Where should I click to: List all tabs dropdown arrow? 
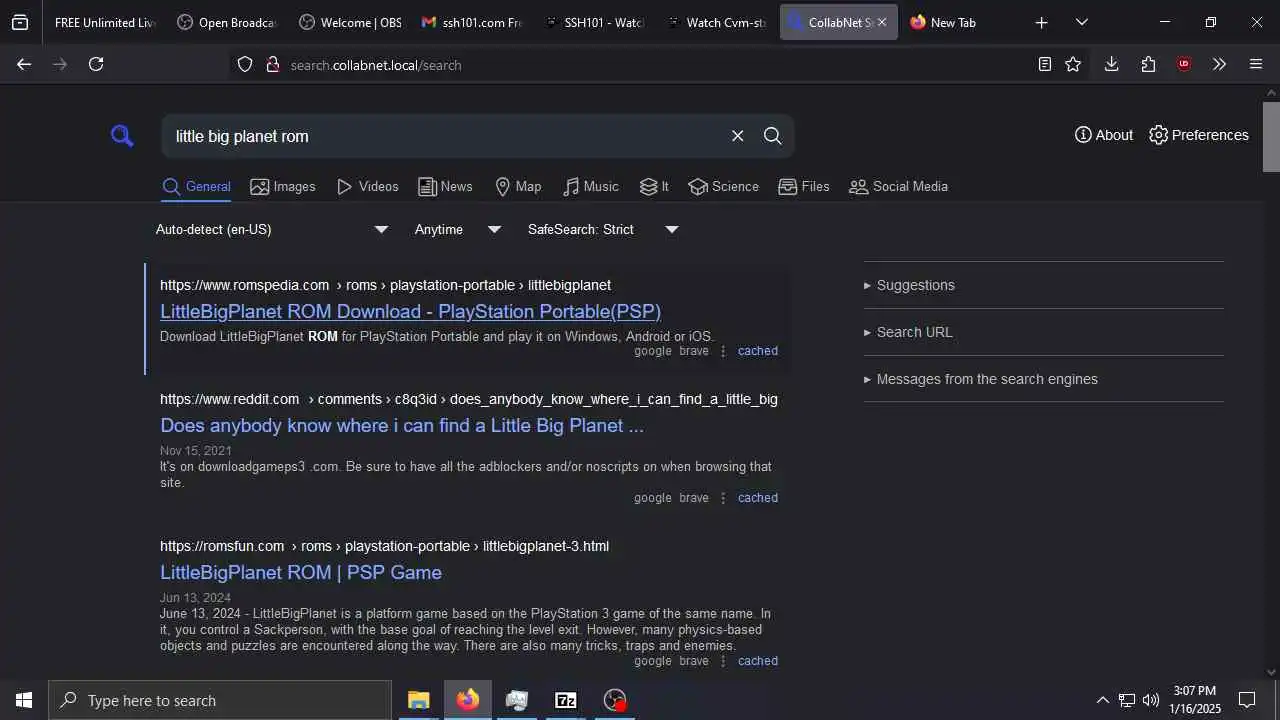coord(1081,22)
